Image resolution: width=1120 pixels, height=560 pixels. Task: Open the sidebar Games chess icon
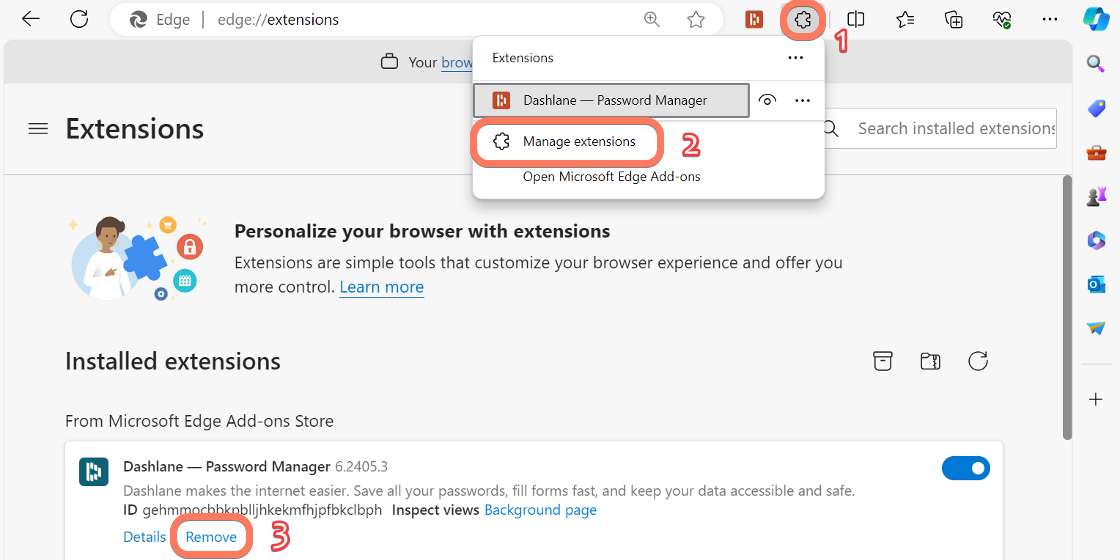(x=1096, y=196)
